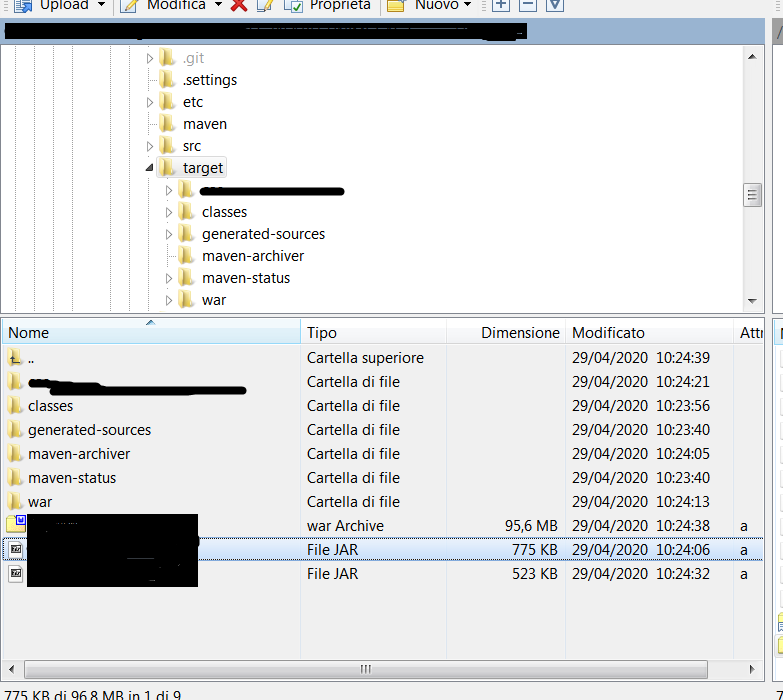Expand the generated-sources tree node
The width and height of the screenshot is (783, 700).
[169, 234]
